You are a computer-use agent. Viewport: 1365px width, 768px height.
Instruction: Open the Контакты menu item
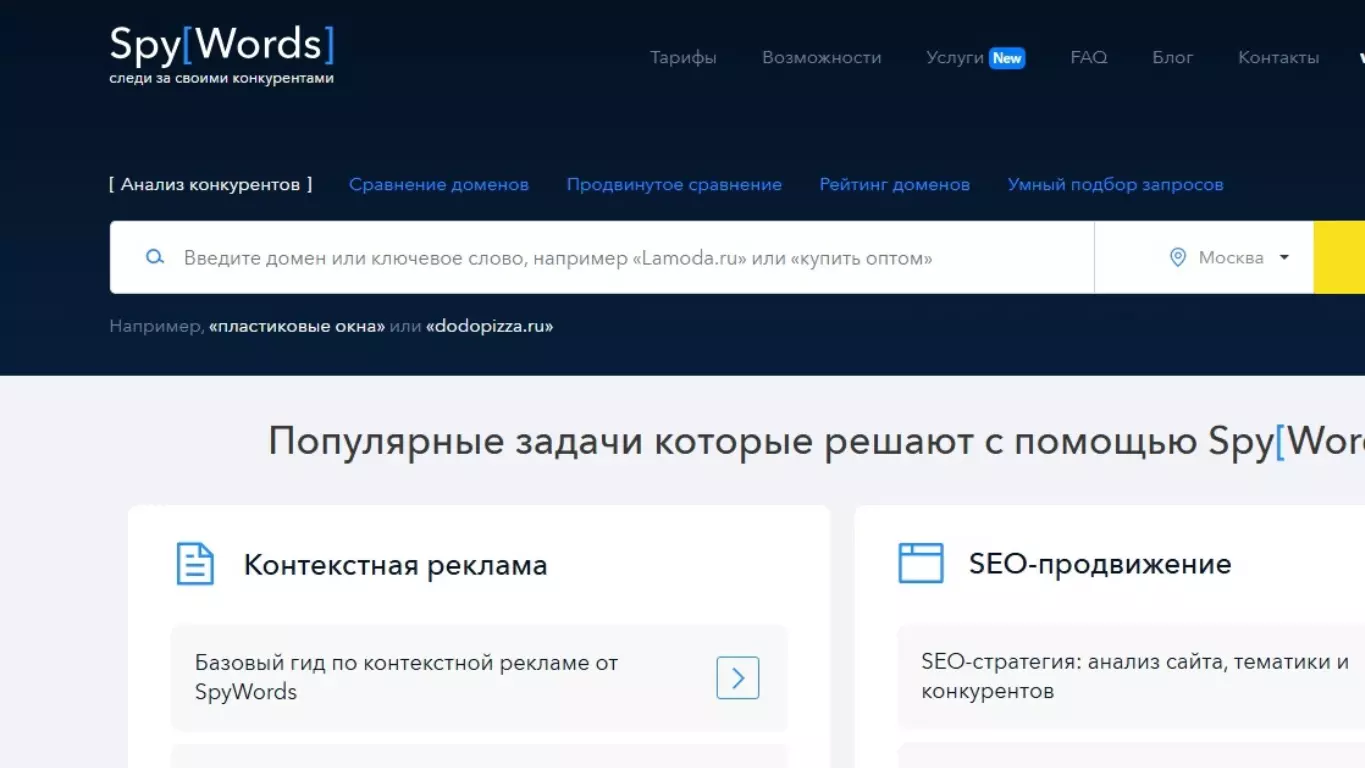pos(1279,58)
